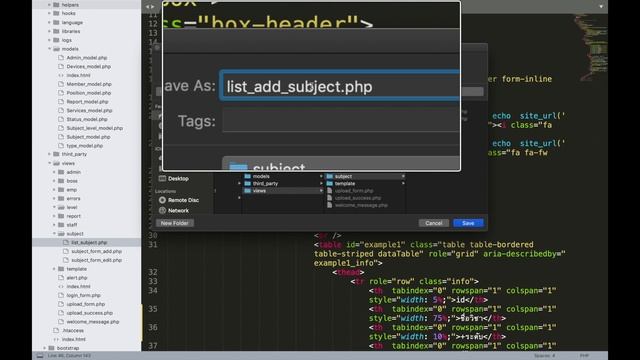The width and height of the screenshot is (640, 360).
Task: Click the sidebar template folder icon
Action: point(61,269)
